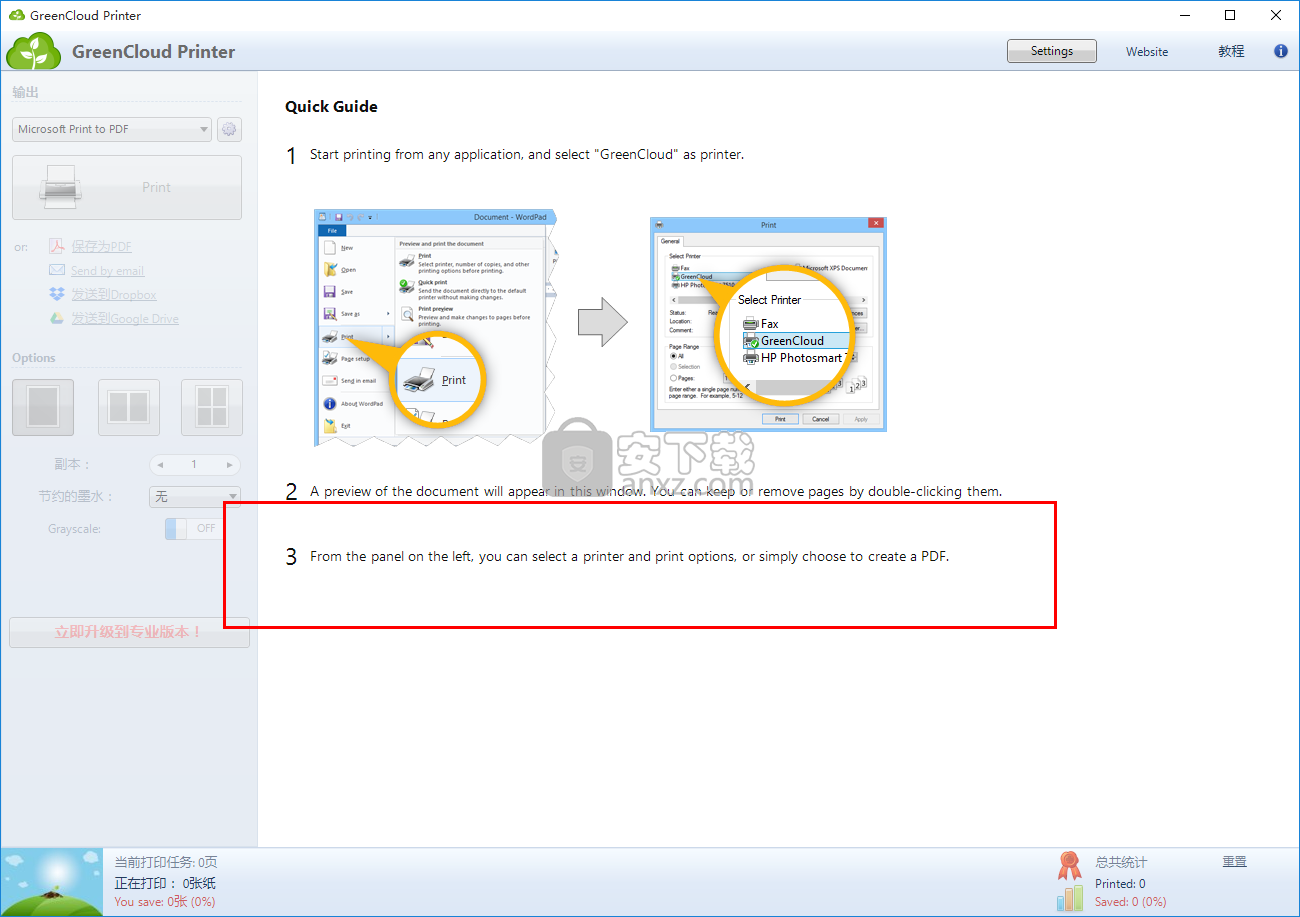
Task: Minimize the GreenCloud Printer window
Action: pyautogui.click(x=1185, y=15)
